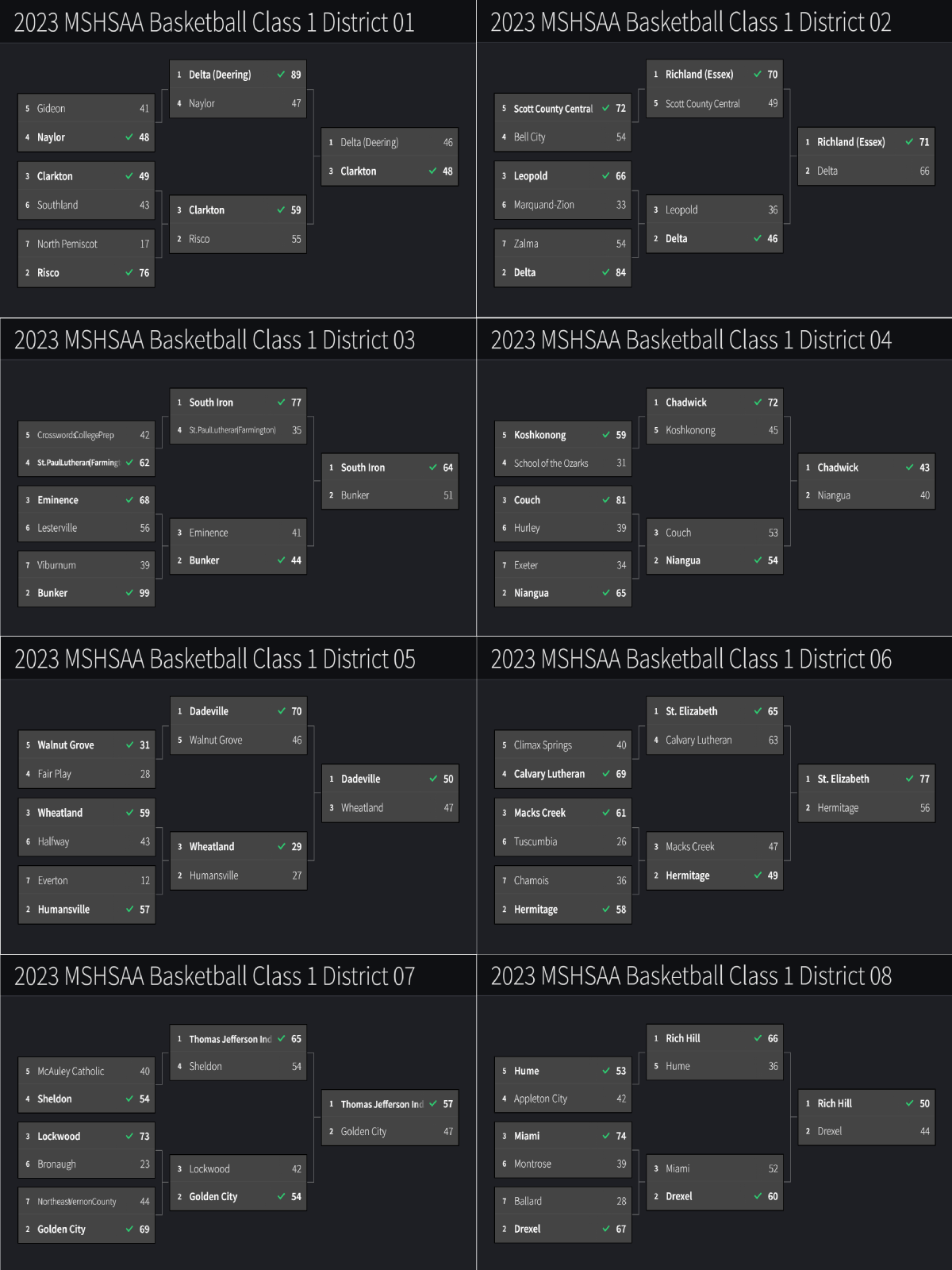Click the checkmark beside Calvary Lutheran's 69
The height and width of the screenshot is (1270, 952).
(x=606, y=774)
